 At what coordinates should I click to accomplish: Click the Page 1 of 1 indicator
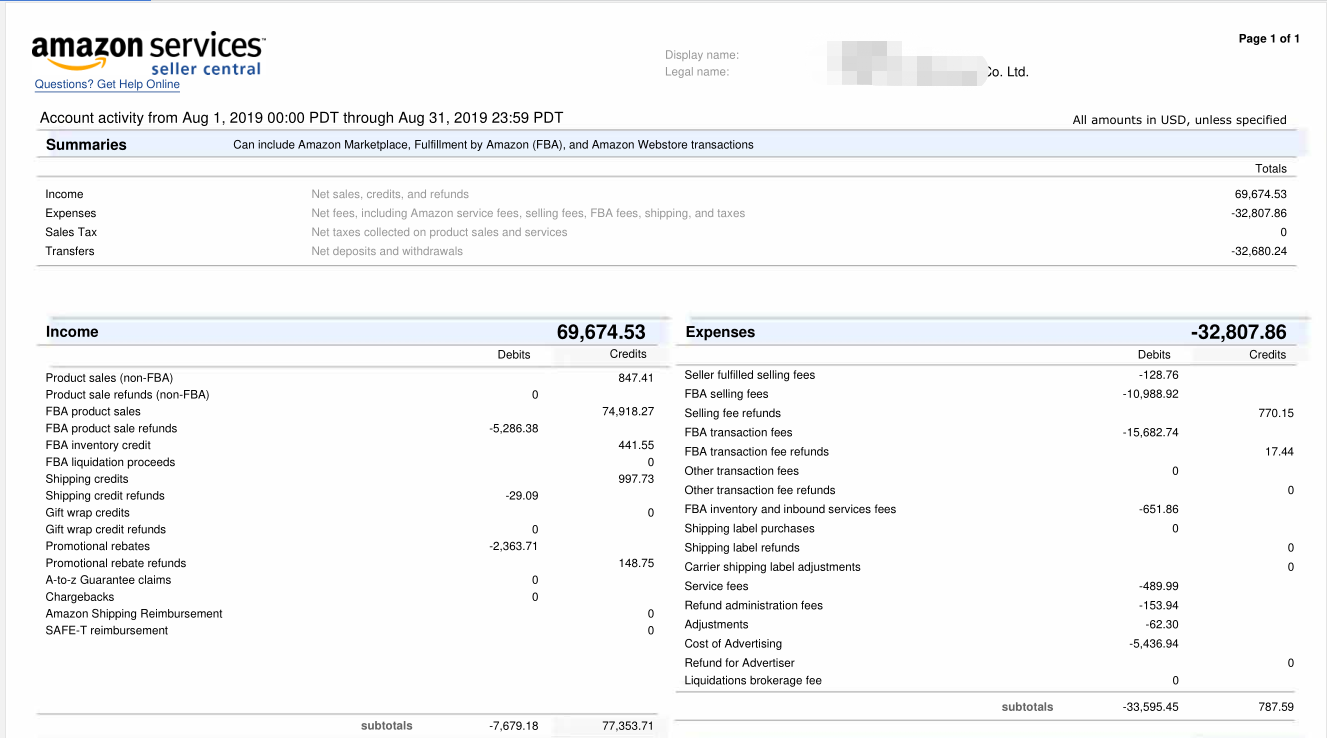[1269, 39]
